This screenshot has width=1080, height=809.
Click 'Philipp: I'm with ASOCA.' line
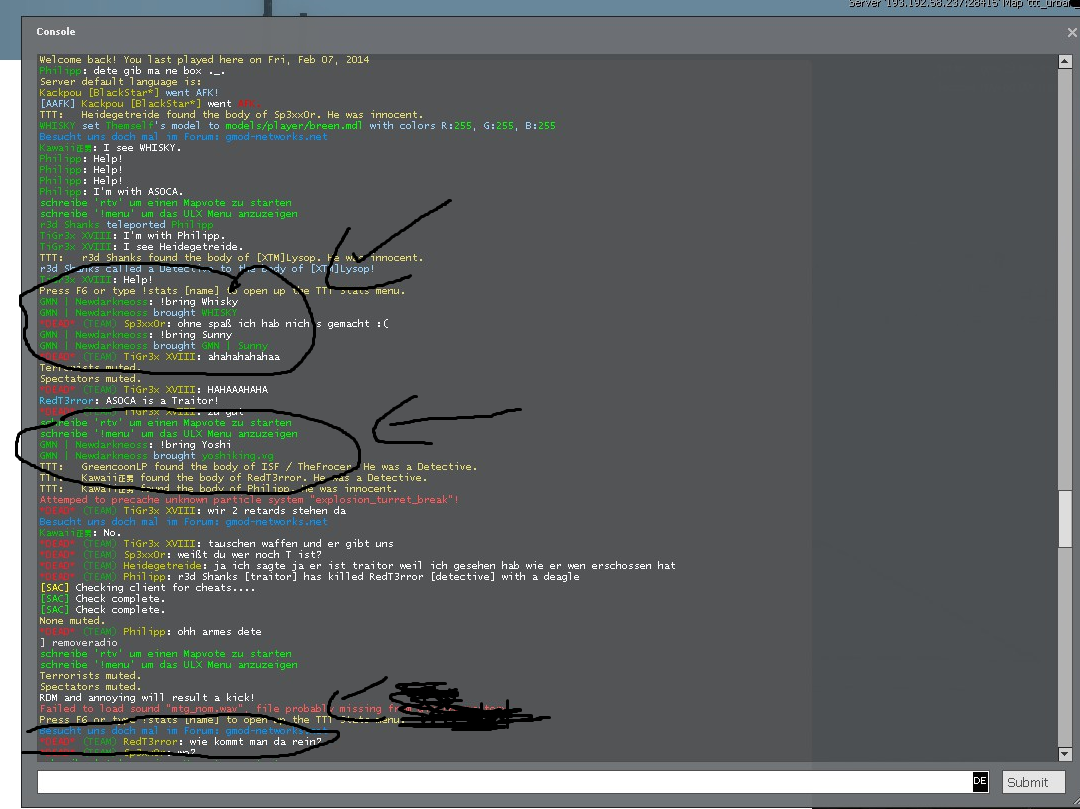[111, 192]
